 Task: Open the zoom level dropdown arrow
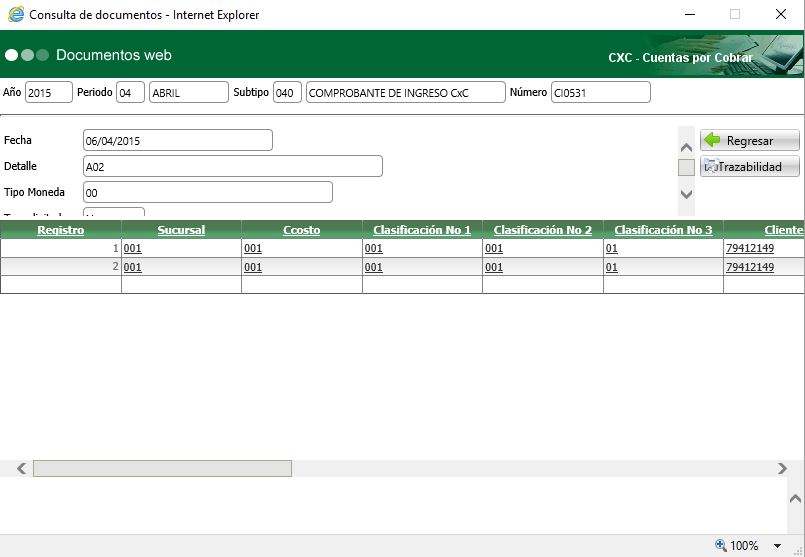(777, 546)
